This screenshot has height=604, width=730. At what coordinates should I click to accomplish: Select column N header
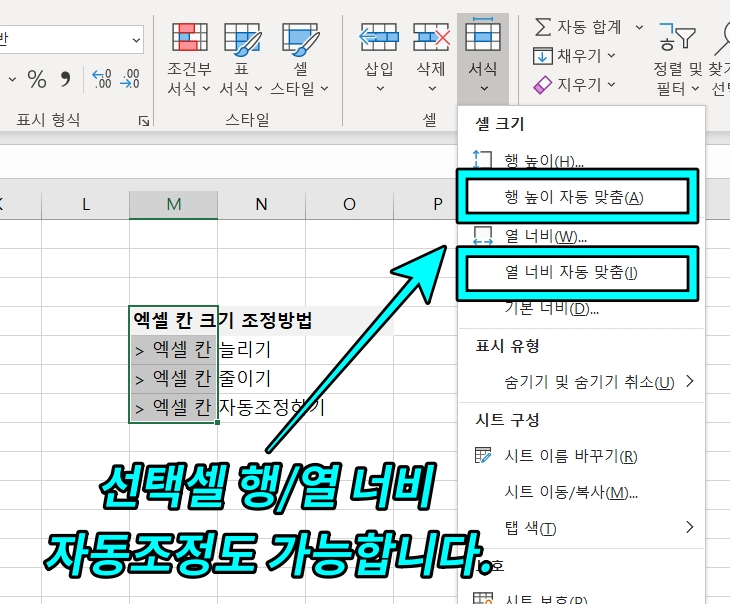coord(261,204)
